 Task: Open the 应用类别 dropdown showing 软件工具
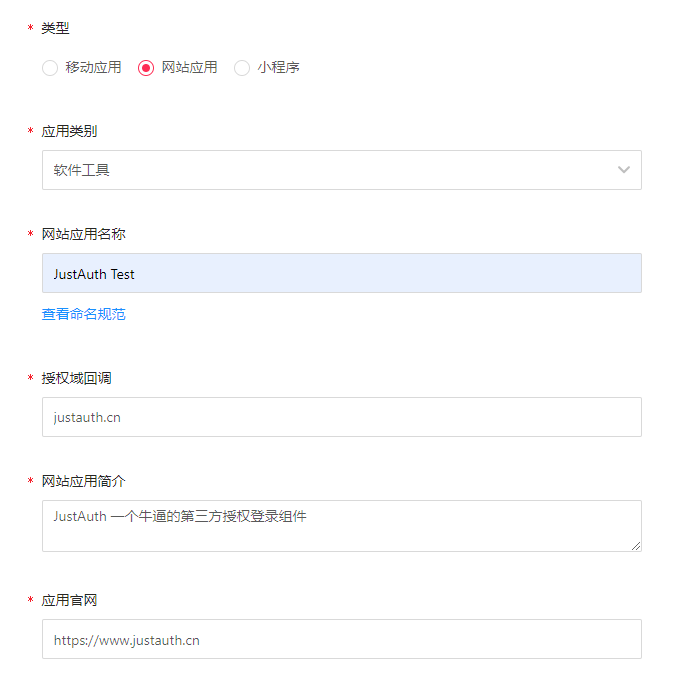click(342, 170)
